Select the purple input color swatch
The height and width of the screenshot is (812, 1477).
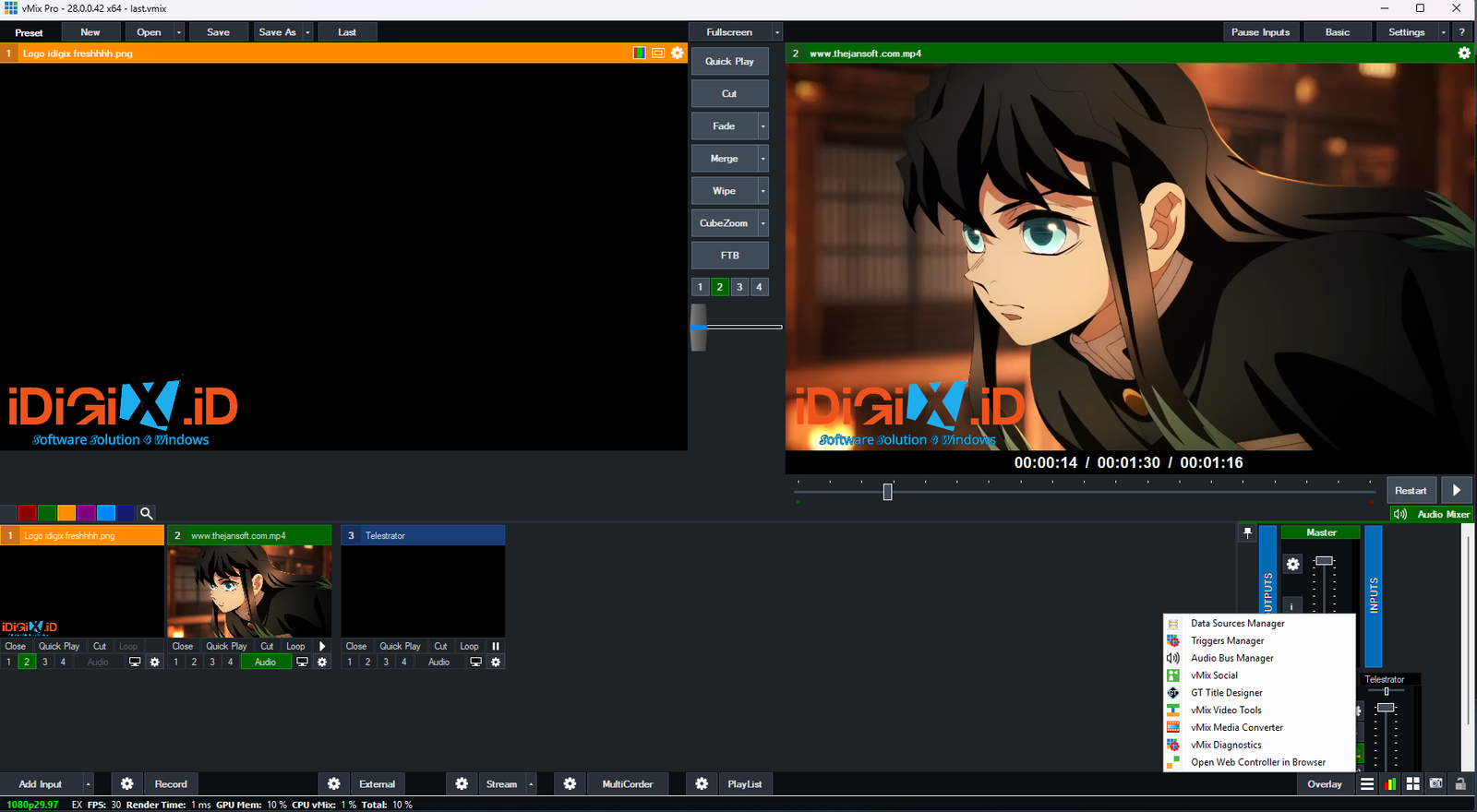point(87,513)
